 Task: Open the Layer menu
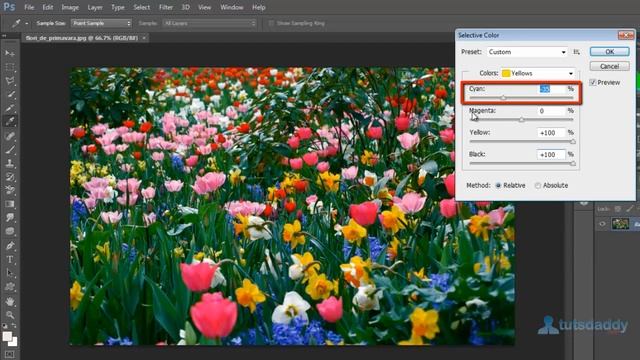click(95, 7)
